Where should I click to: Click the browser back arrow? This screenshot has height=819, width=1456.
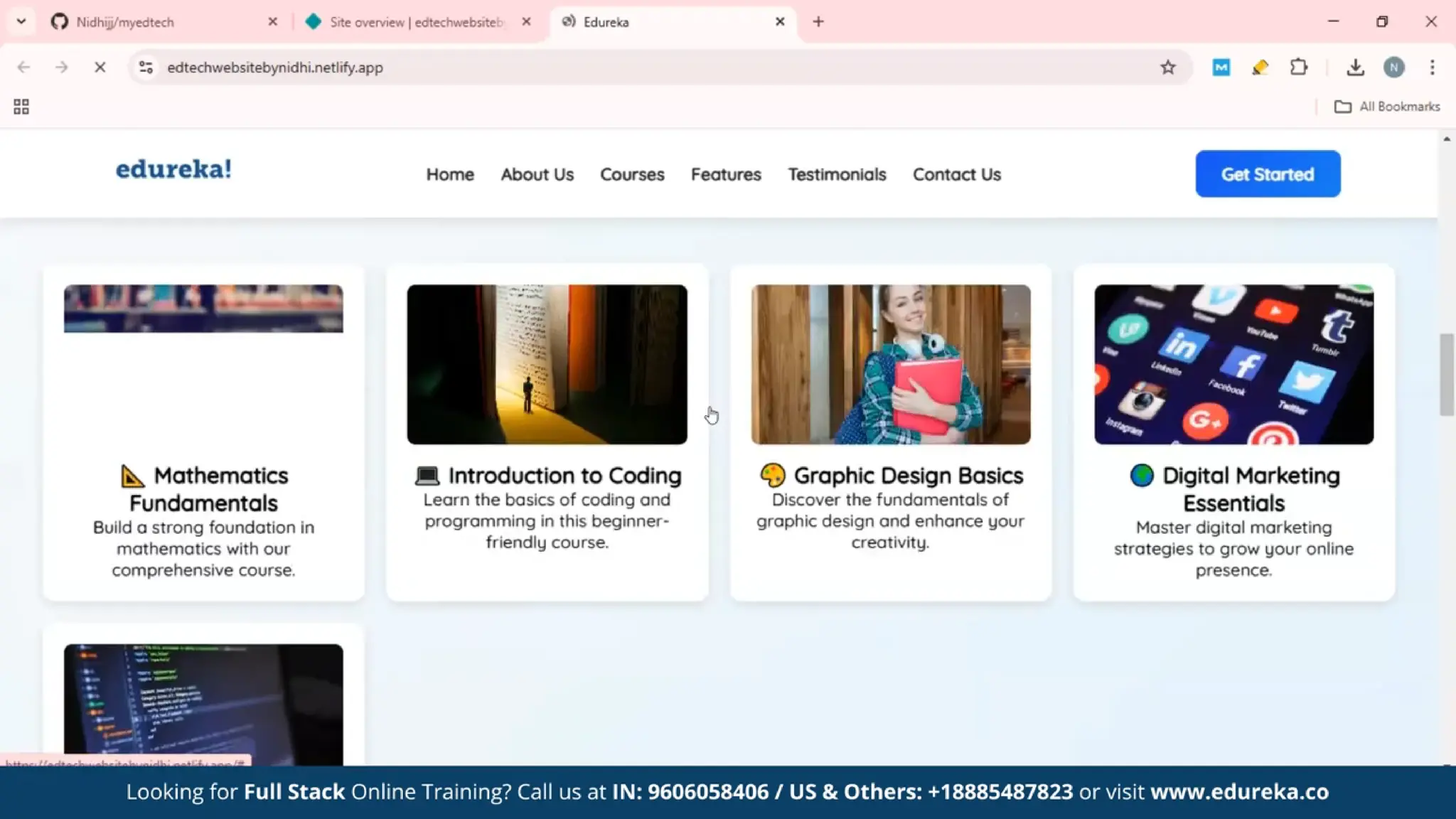23,67
